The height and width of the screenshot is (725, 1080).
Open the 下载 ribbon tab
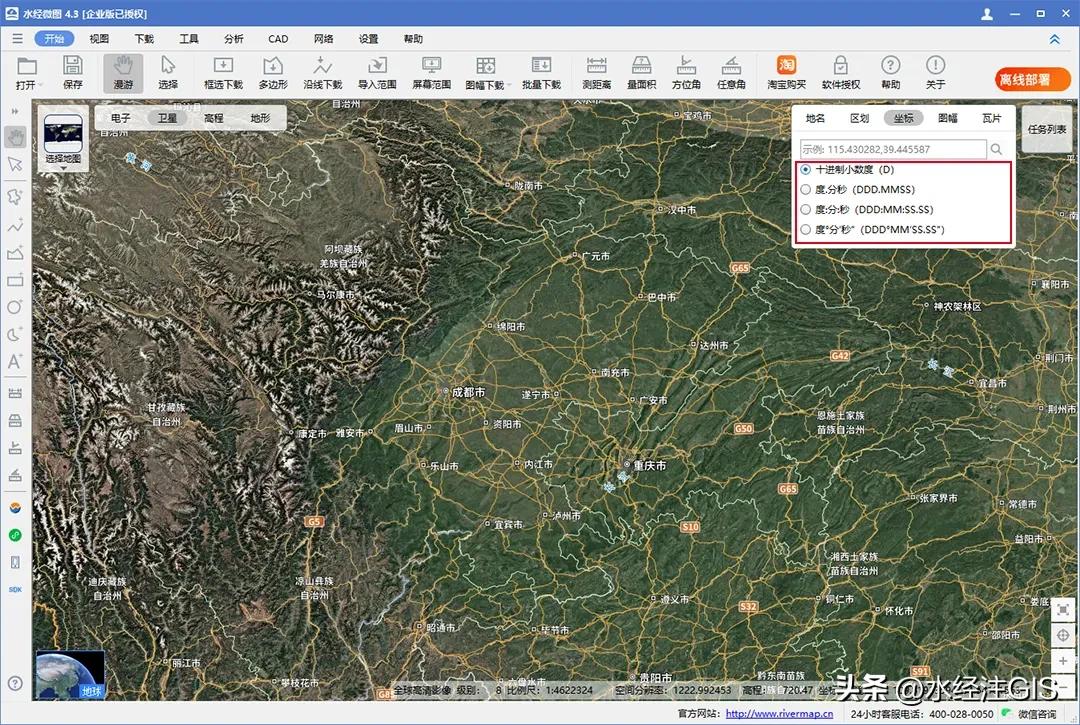coord(144,39)
